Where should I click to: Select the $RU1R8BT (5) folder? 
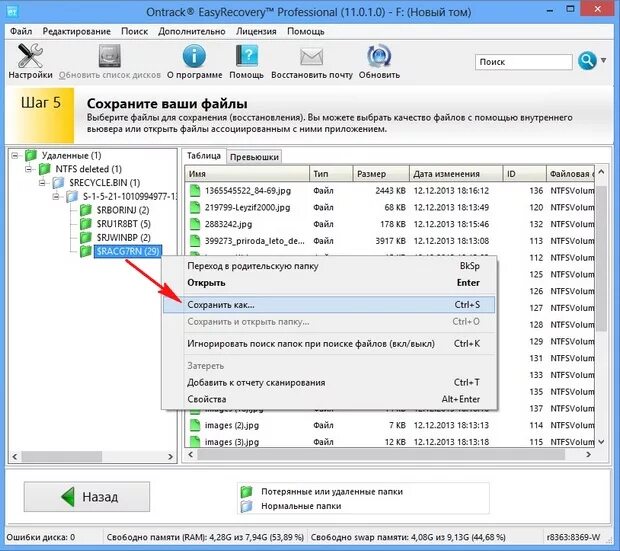click(123, 224)
